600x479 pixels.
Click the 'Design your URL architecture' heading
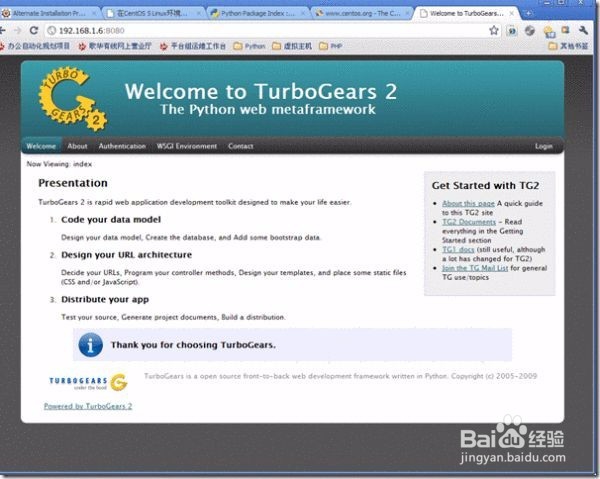(x=127, y=255)
